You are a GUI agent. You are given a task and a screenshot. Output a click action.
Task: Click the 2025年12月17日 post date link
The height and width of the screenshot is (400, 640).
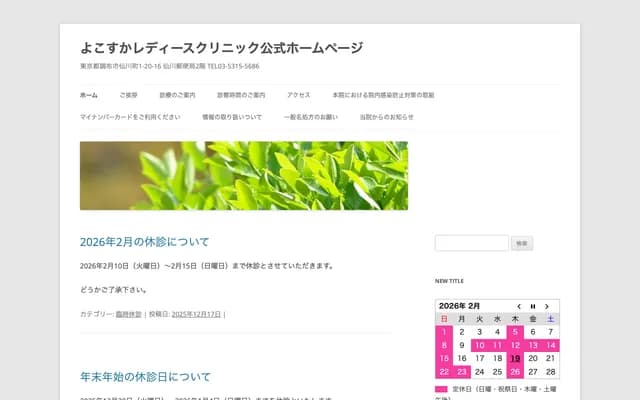[x=196, y=314]
